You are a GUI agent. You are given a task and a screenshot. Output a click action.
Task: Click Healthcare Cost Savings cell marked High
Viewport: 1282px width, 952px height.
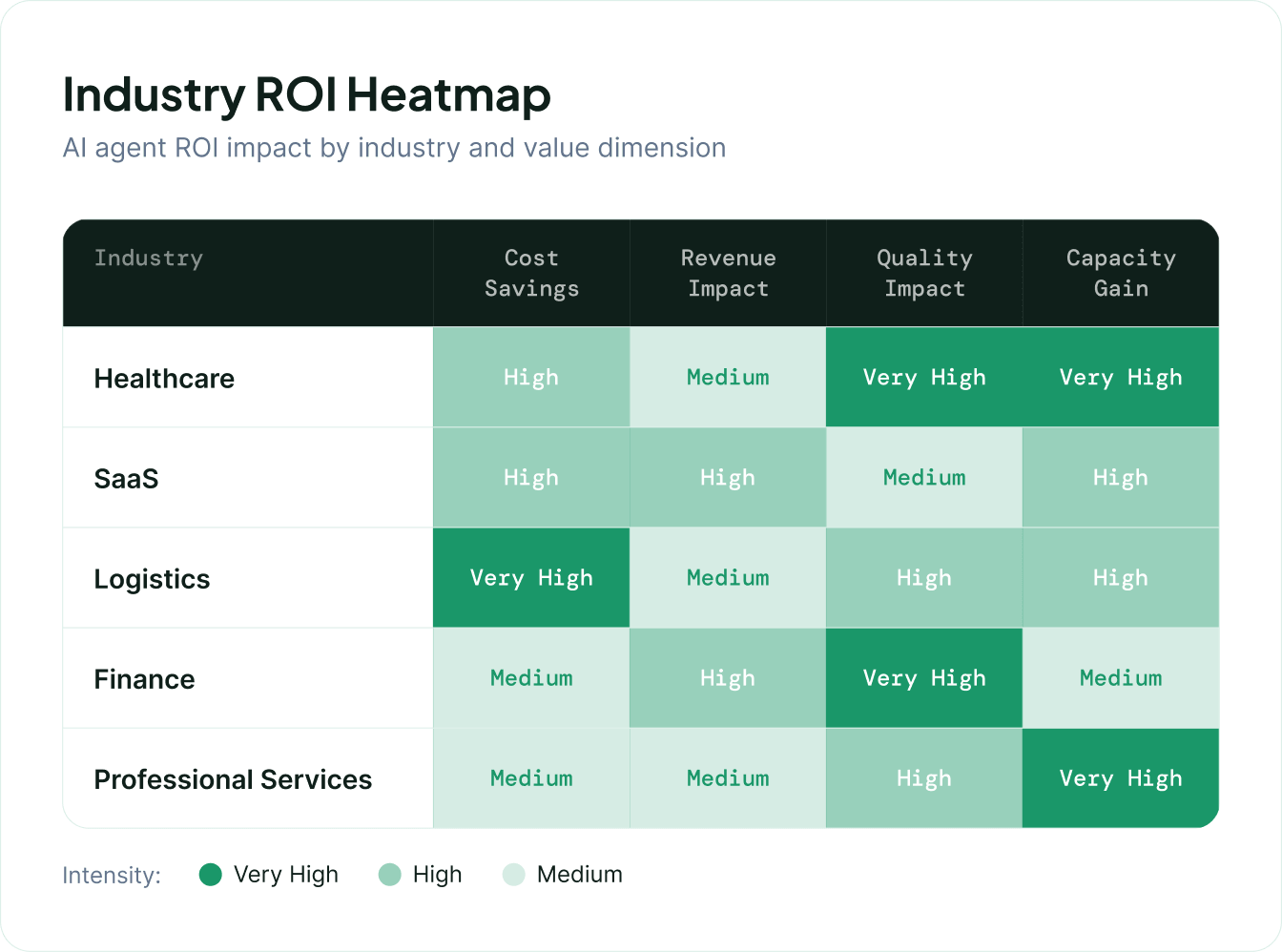point(531,377)
